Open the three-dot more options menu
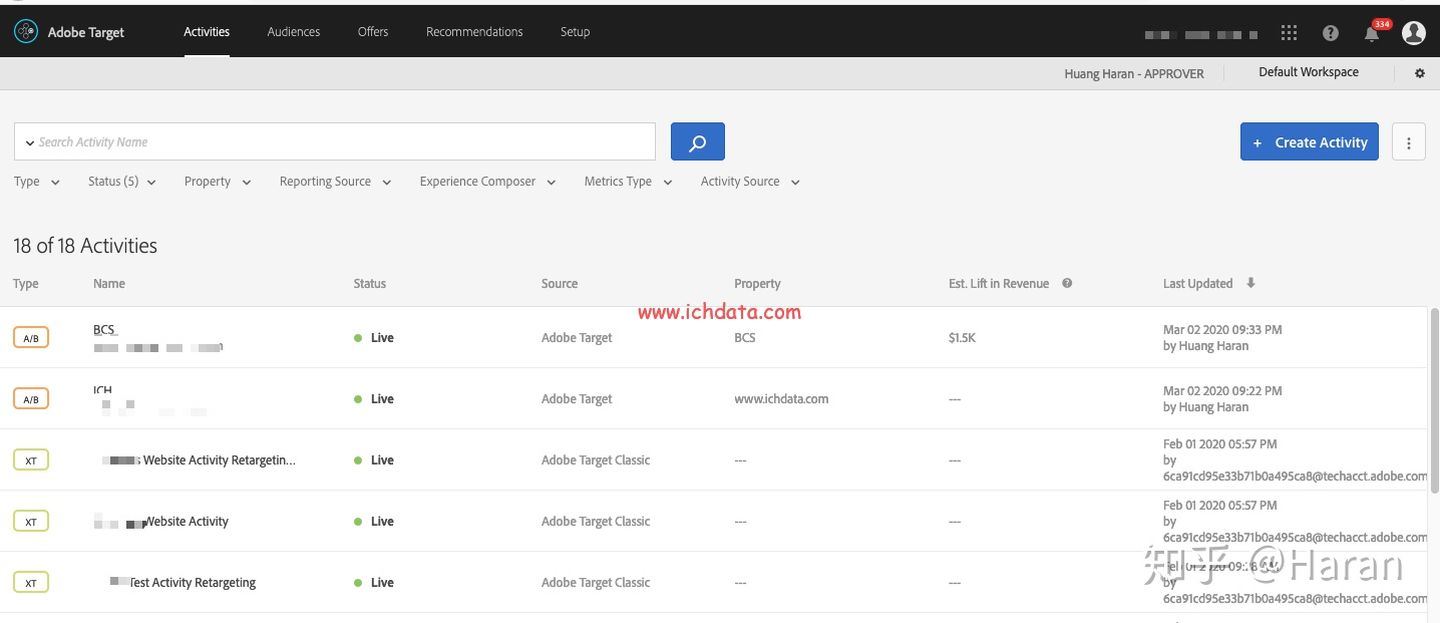Viewport: 1440px width, 623px height. pyautogui.click(x=1408, y=142)
